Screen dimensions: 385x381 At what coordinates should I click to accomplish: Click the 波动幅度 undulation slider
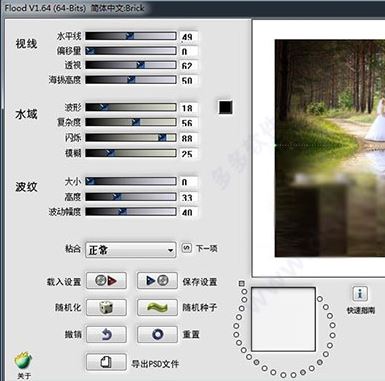point(131,211)
